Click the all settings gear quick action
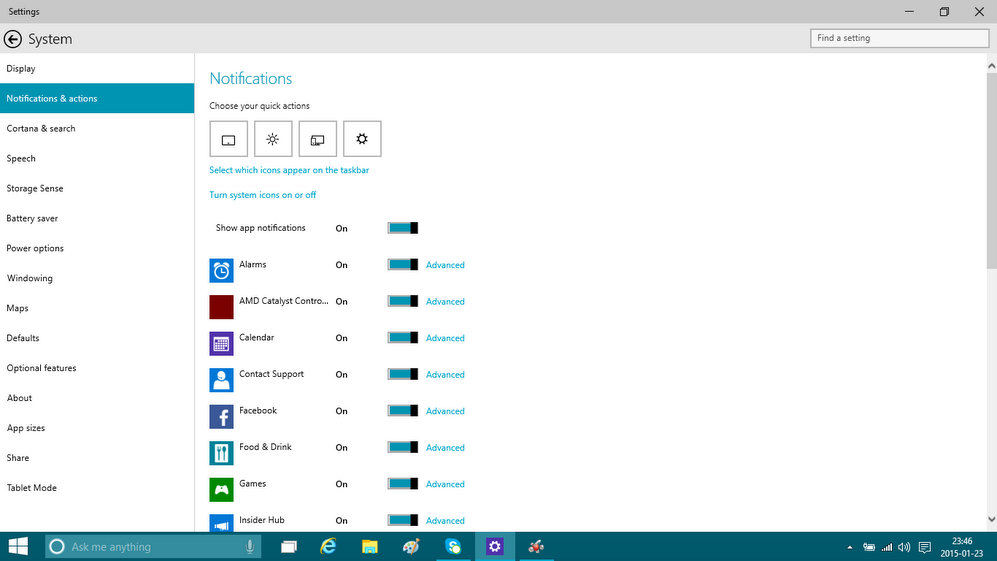The height and width of the screenshot is (561, 997). pyautogui.click(x=362, y=140)
